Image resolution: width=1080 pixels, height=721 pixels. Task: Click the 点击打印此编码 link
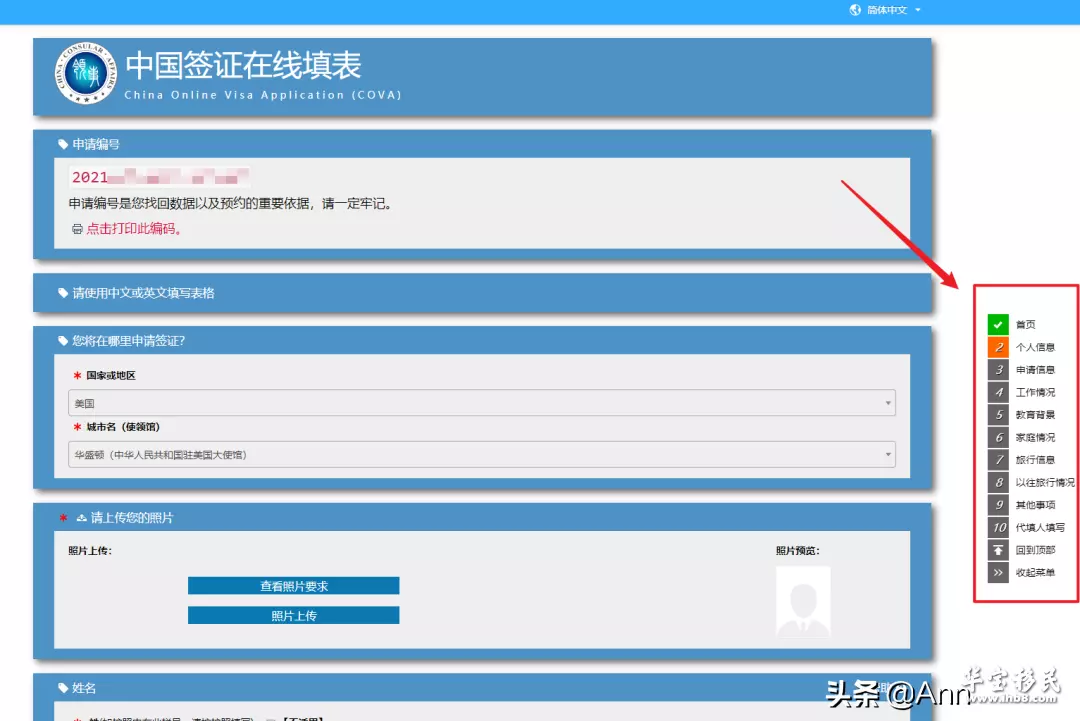[x=134, y=229]
